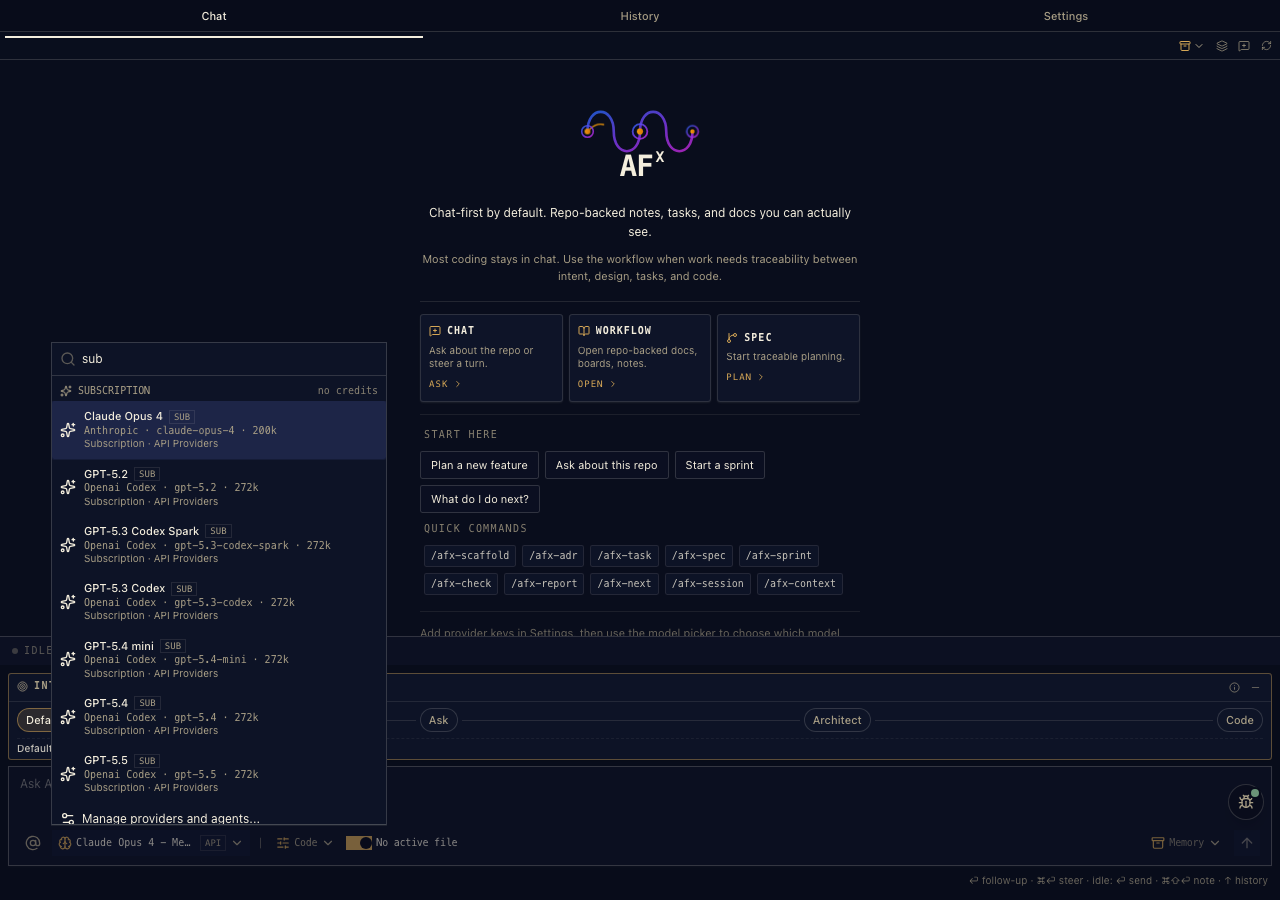Open the Claude Opus 4 model selector dropdown
1280x900 pixels.
150,843
